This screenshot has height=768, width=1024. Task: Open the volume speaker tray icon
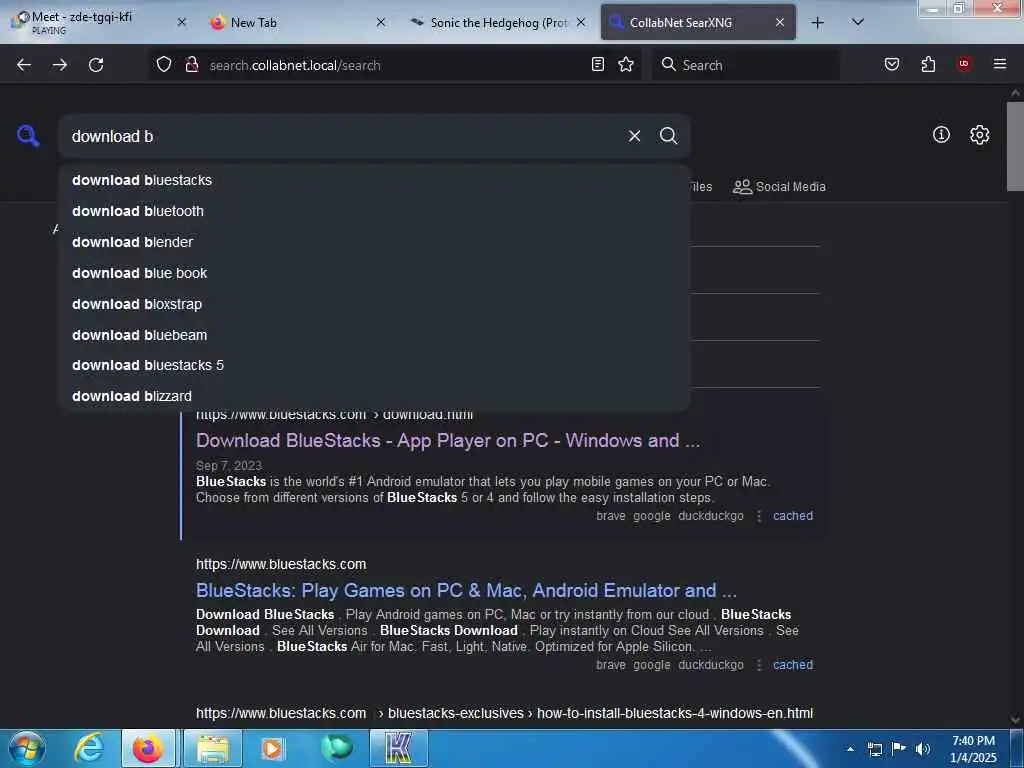(922, 749)
